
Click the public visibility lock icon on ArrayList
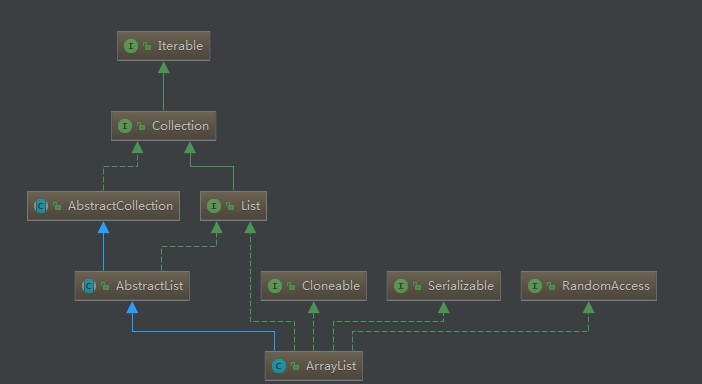[295, 366]
